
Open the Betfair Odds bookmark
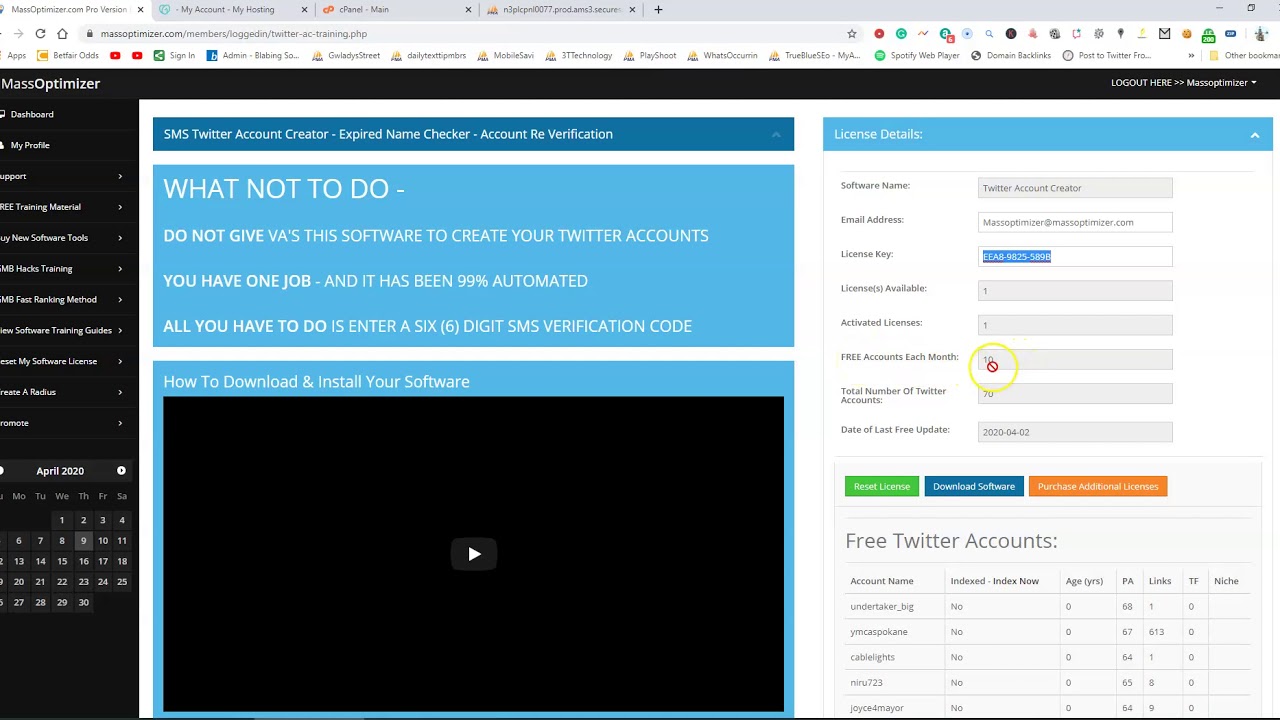click(x=70, y=55)
